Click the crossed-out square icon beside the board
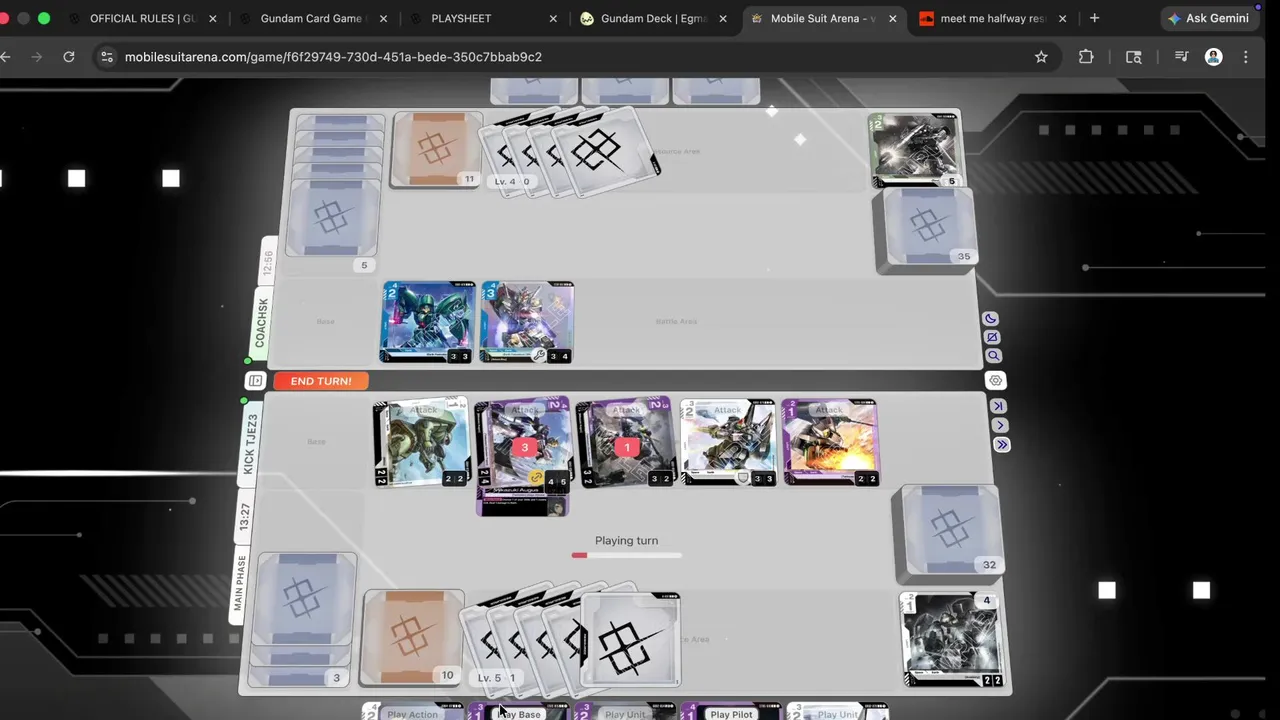This screenshot has height=720, width=1280. (992, 337)
